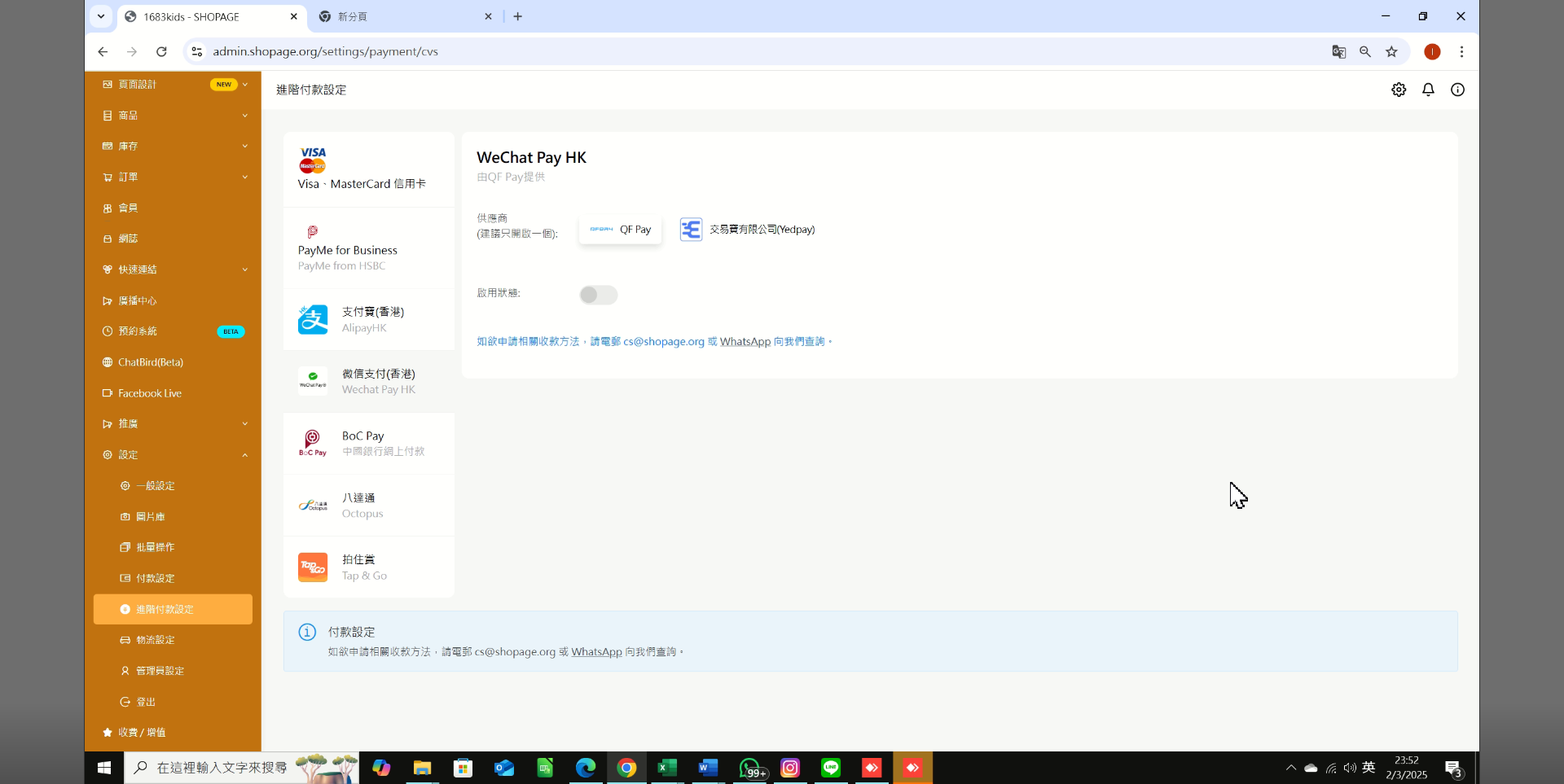
Task: Open Microsoft Edge from the taskbar
Action: (586, 768)
